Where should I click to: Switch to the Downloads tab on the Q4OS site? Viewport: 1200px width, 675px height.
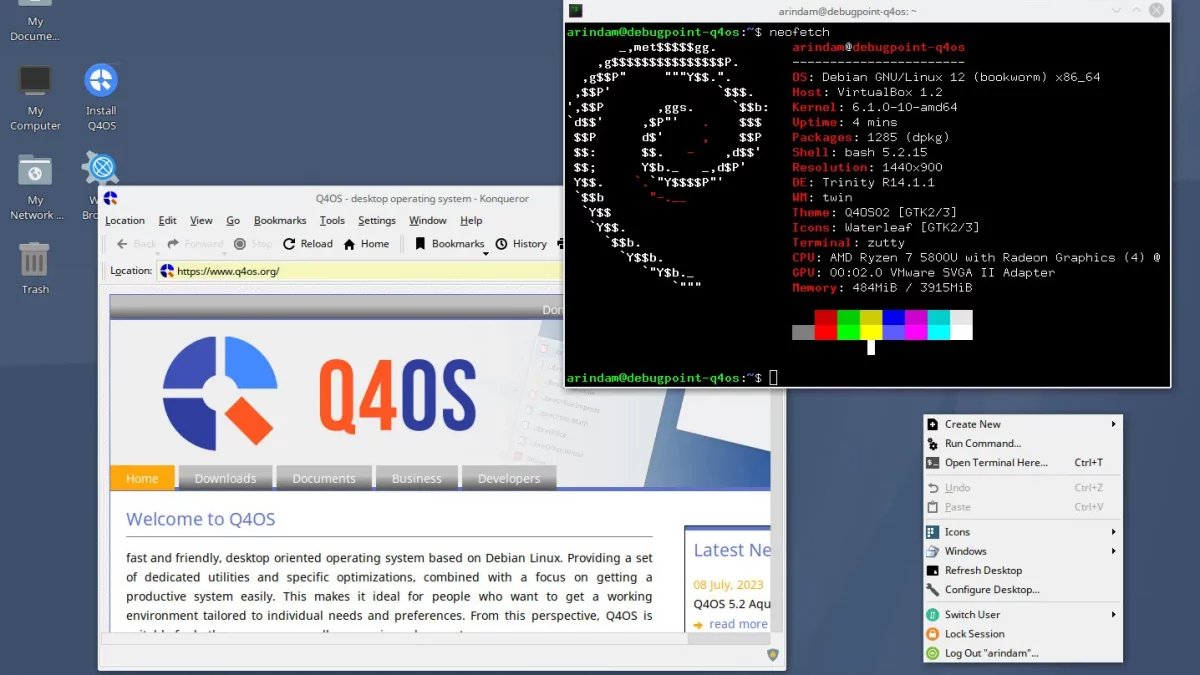(225, 478)
